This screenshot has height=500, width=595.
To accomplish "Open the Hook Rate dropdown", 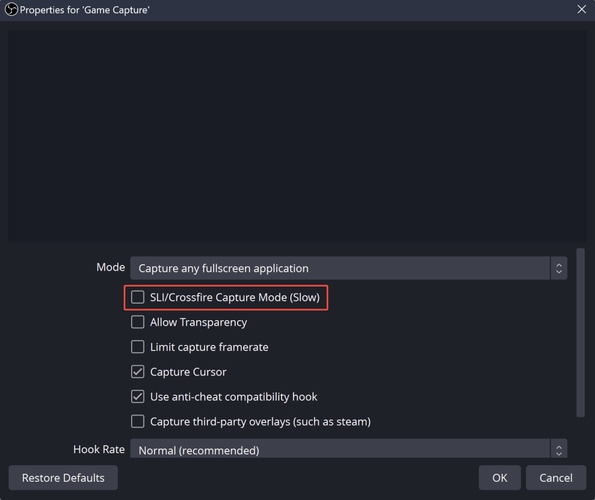I will tap(348, 448).
